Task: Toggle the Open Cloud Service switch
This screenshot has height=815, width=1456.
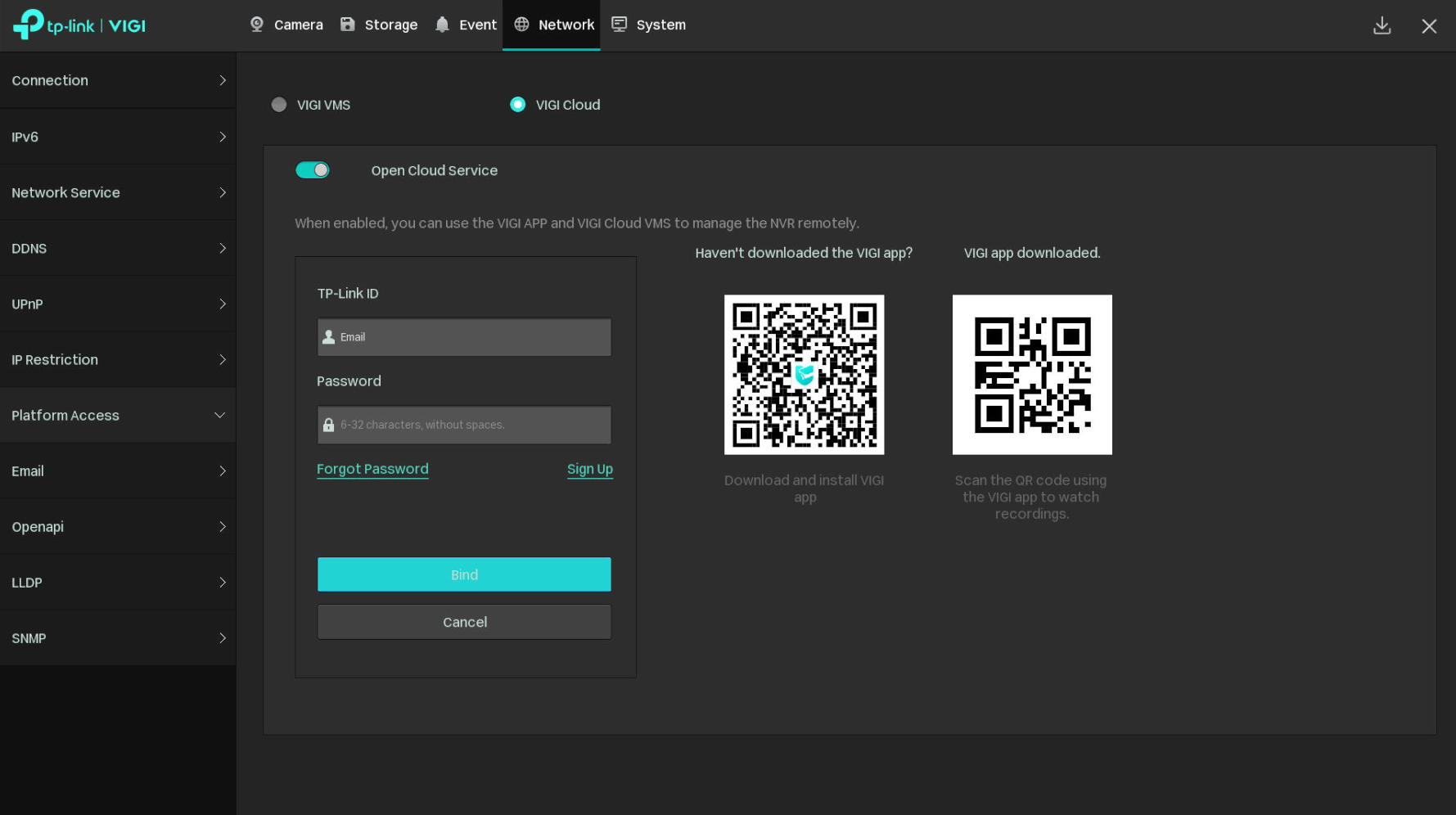Action: point(313,170)
